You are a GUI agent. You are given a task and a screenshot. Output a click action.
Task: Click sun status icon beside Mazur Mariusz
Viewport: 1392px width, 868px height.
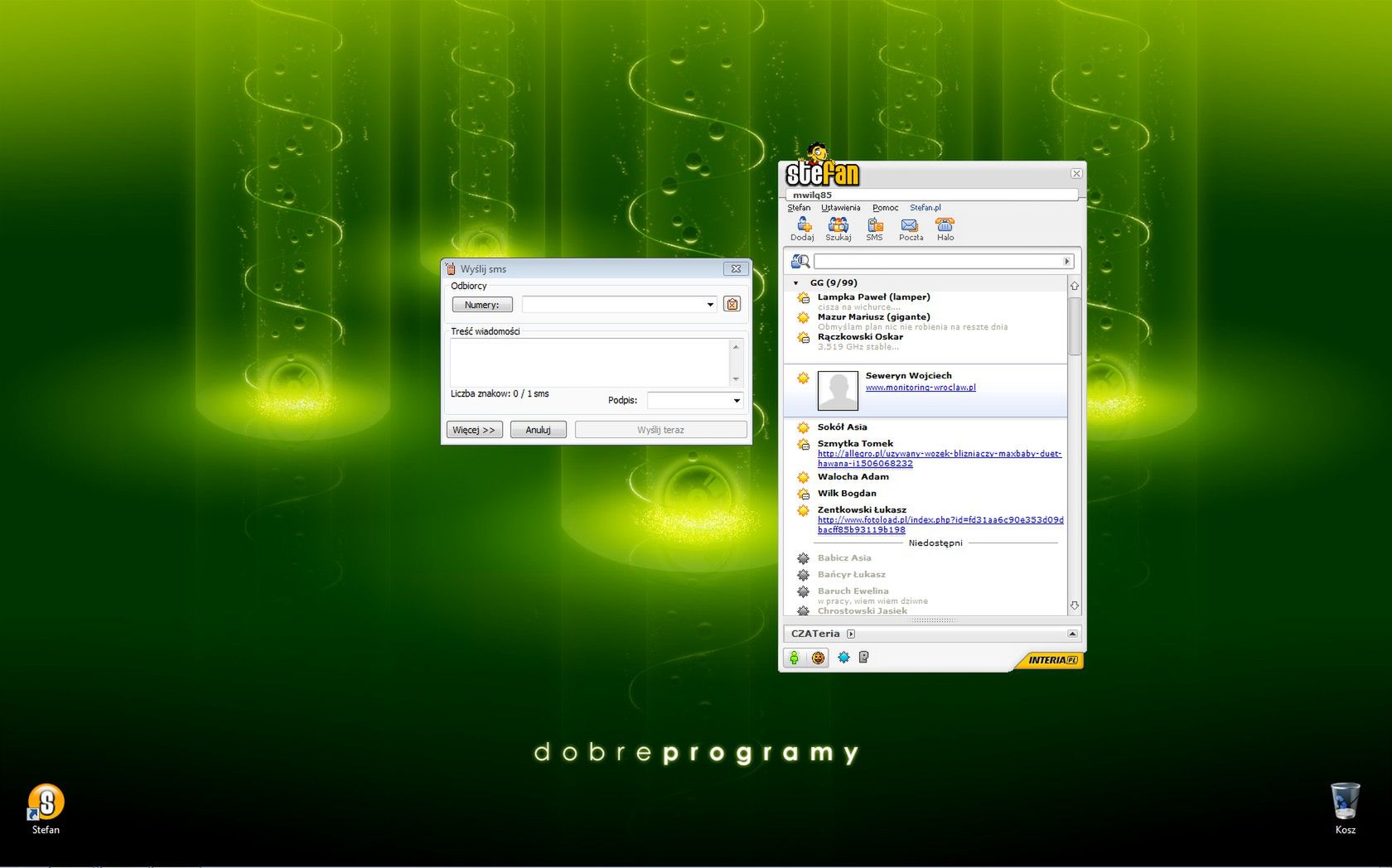pyautogui.click(x=803, y=318)
